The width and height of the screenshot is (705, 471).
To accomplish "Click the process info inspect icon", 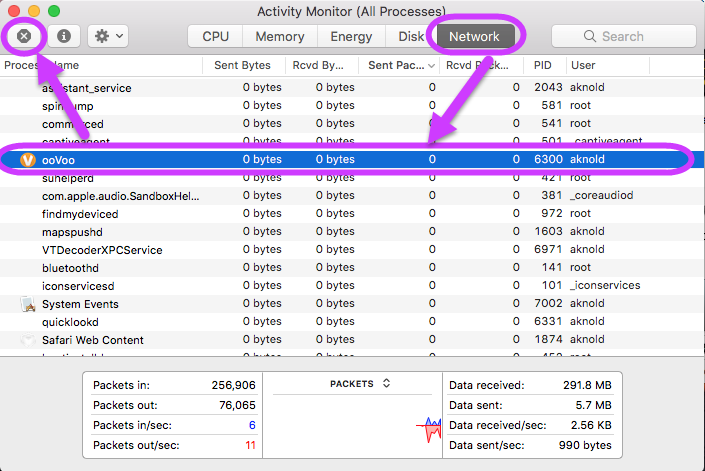I will (x=64, y=36).
